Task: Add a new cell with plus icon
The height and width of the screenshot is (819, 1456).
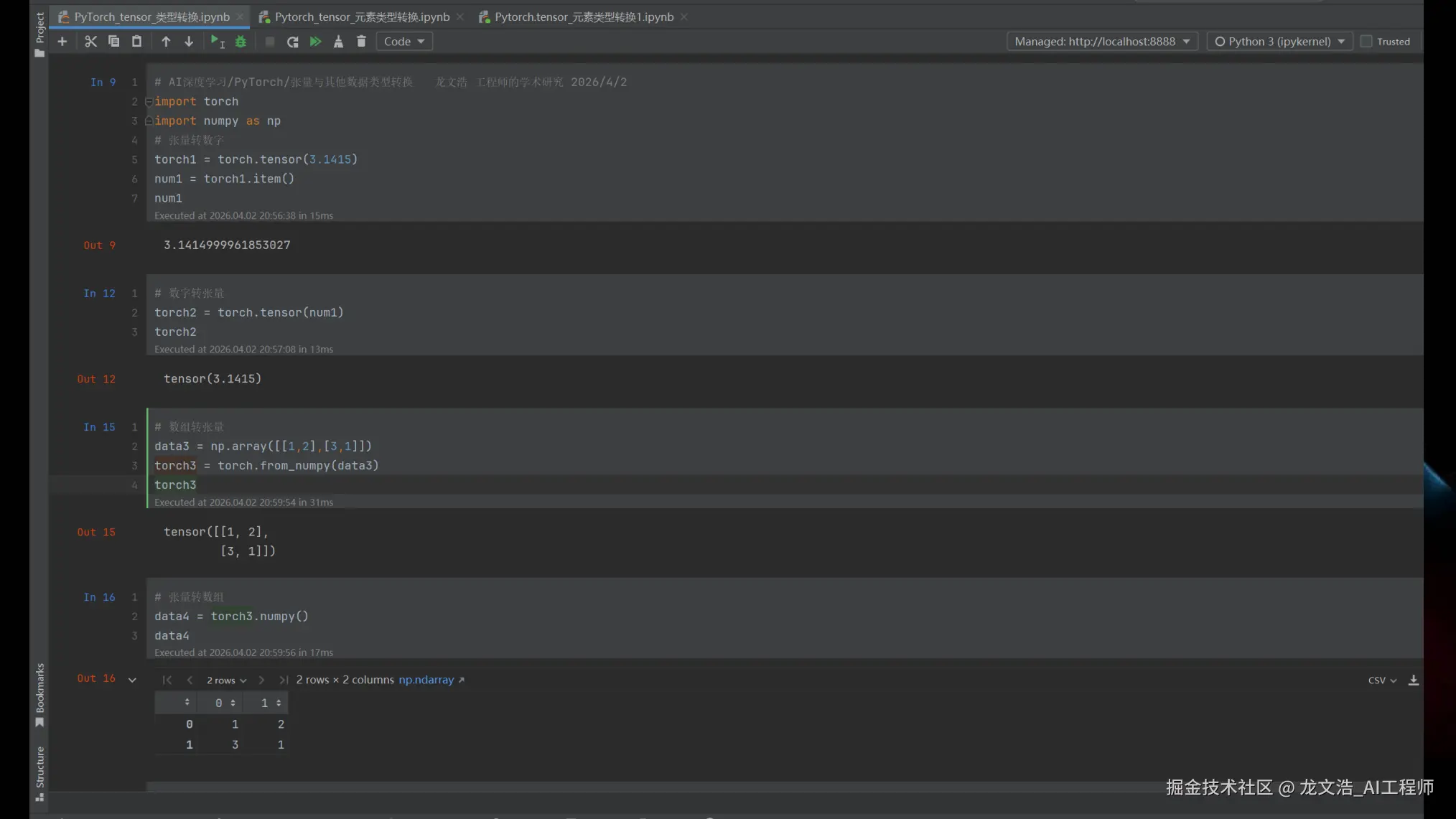Action: pos(62,42)
